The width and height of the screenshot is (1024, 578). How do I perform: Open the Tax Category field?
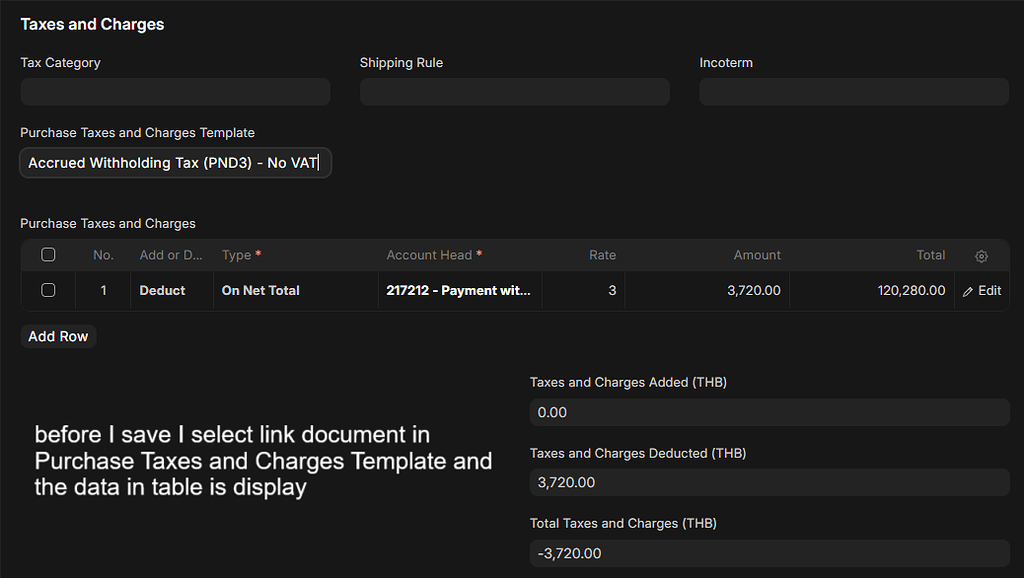(x=175, y=92)
